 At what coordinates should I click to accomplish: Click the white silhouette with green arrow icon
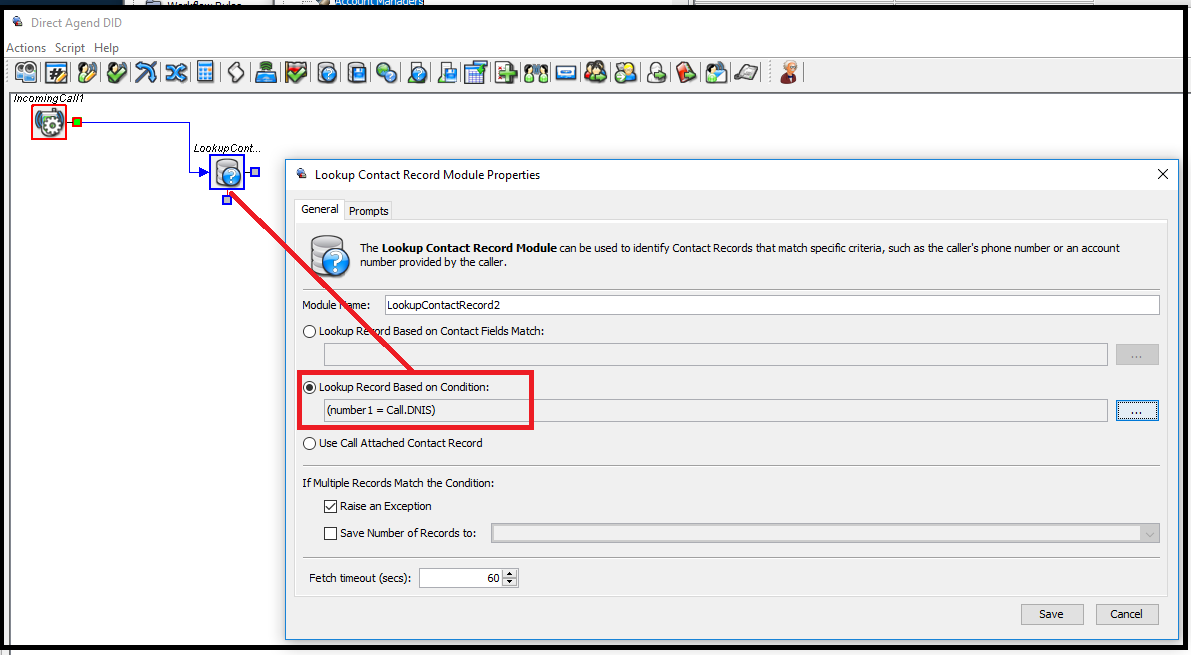coord(657,73)
